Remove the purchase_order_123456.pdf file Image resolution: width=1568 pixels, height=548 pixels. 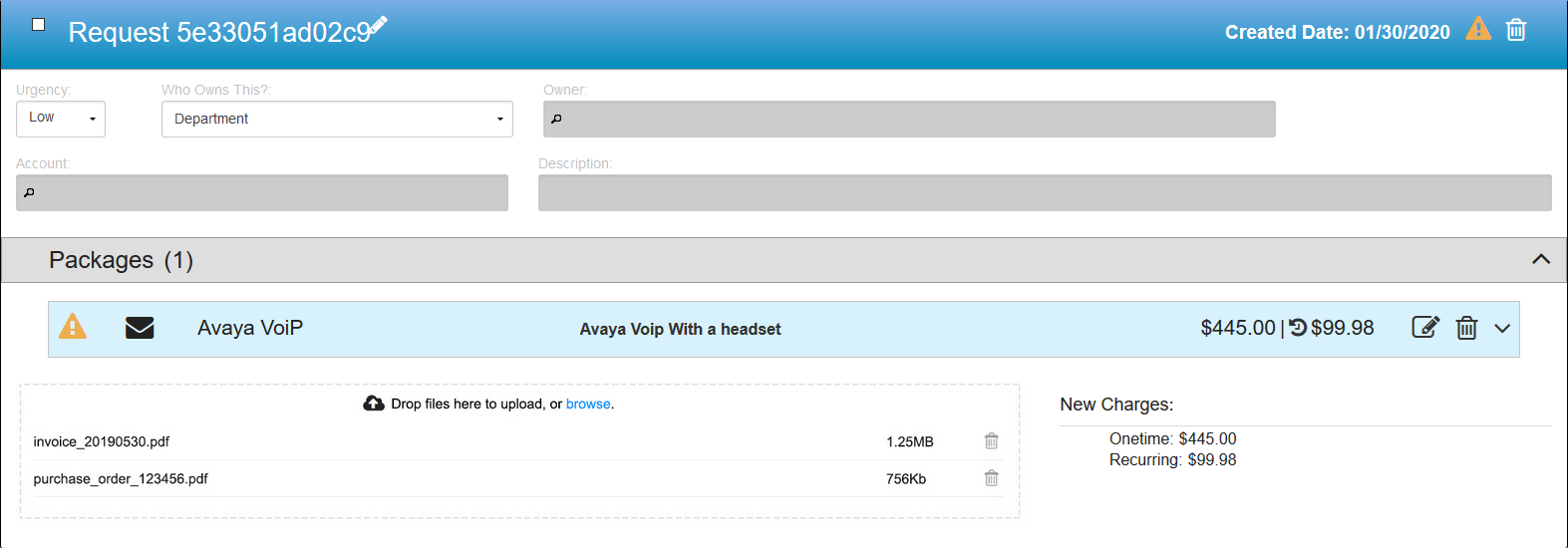click(x=991, y=478)
